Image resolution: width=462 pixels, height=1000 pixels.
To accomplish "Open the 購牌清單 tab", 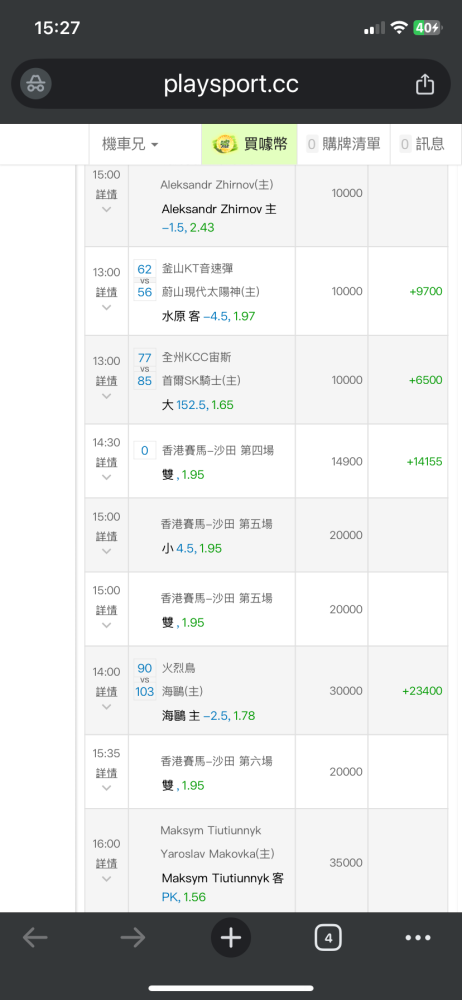I will 343,144.
